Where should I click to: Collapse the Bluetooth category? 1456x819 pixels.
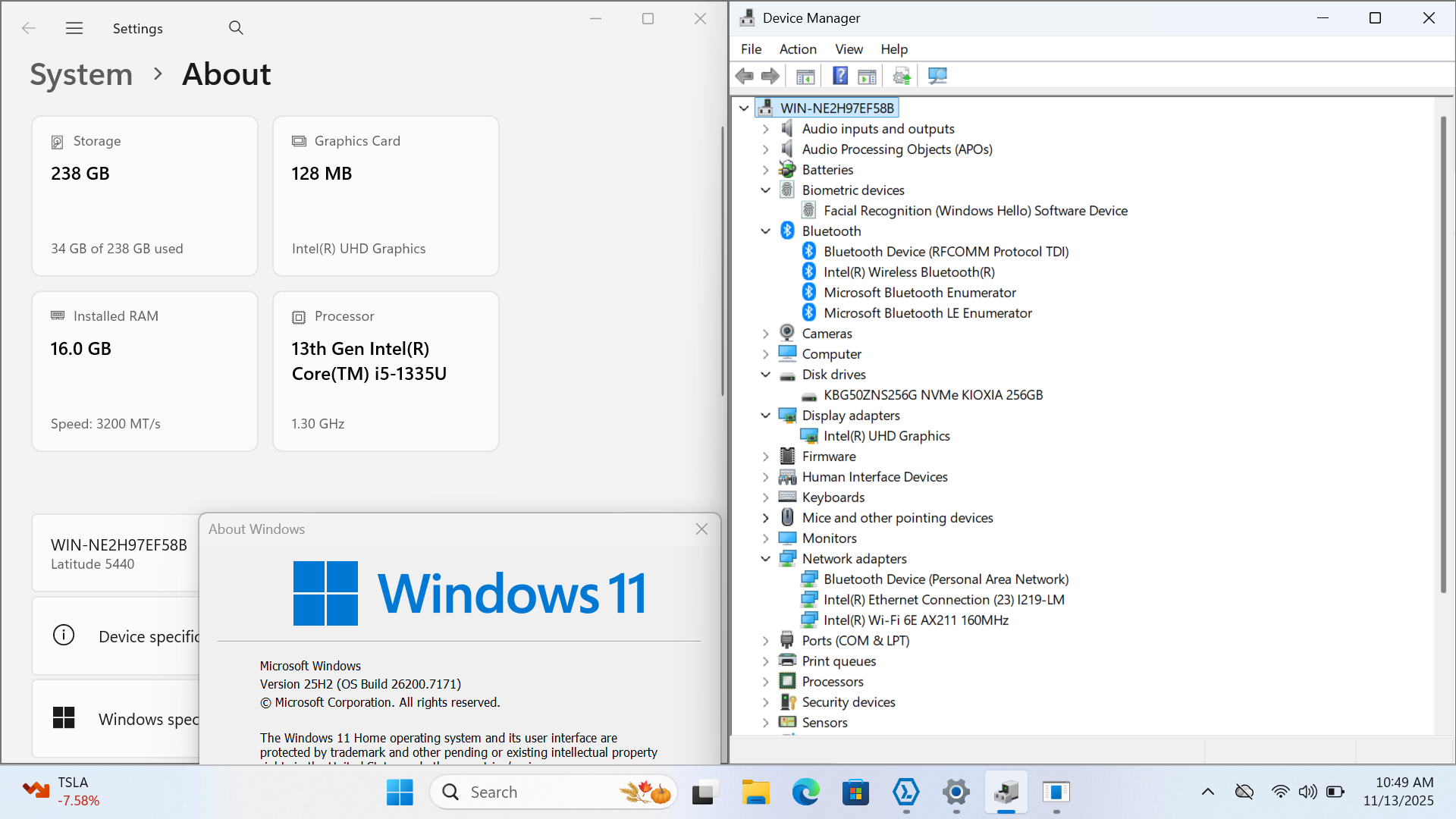tap(765, 231)
